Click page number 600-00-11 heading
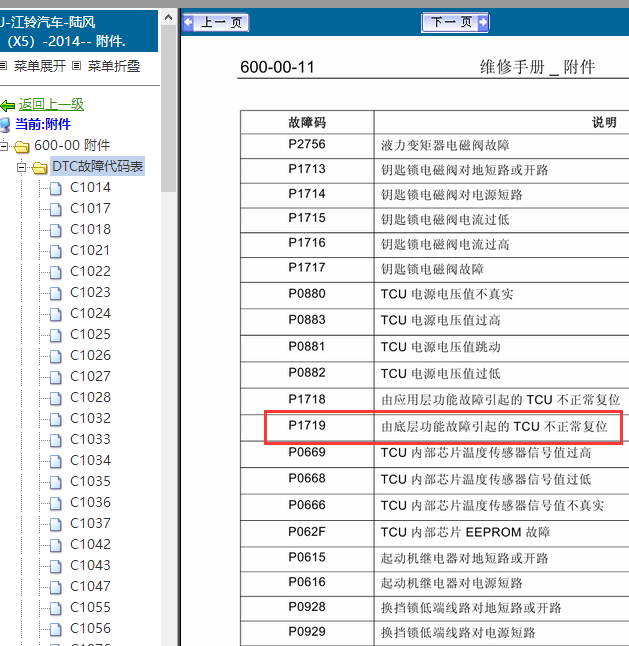 [x=277, y=67]
